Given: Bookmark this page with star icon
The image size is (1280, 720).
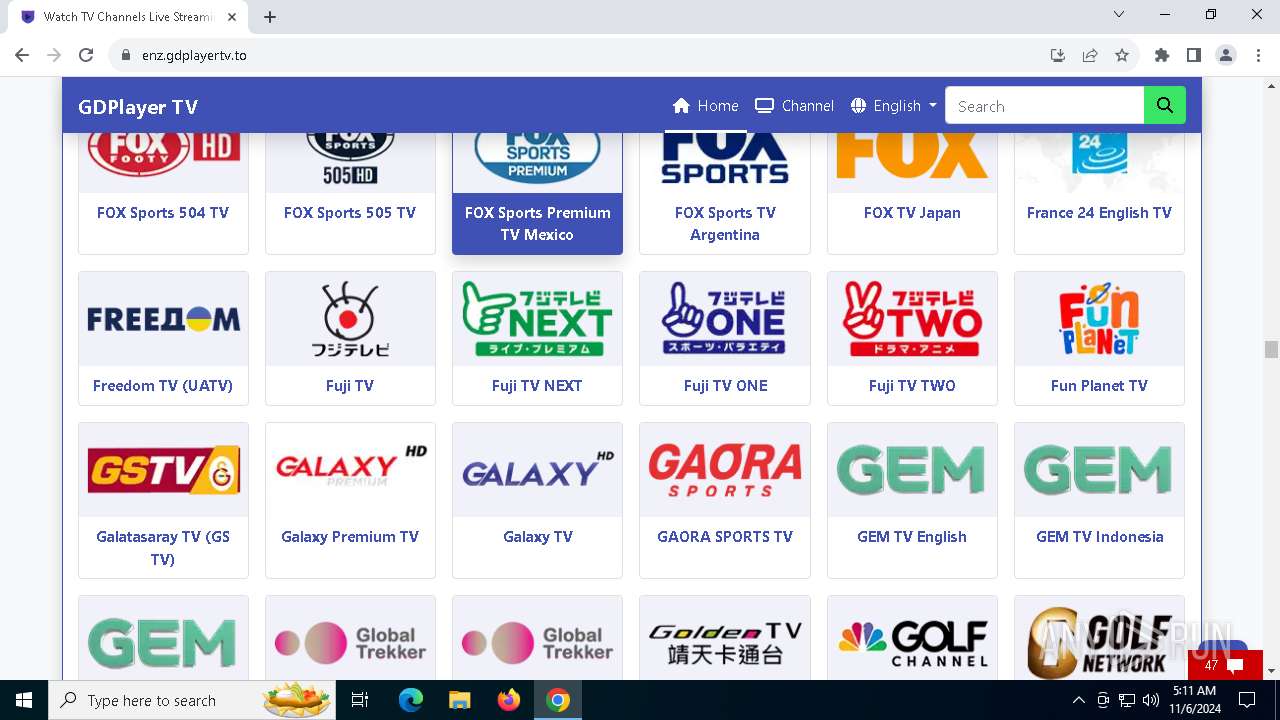Looking at the screenshot, I should 1122,55.
